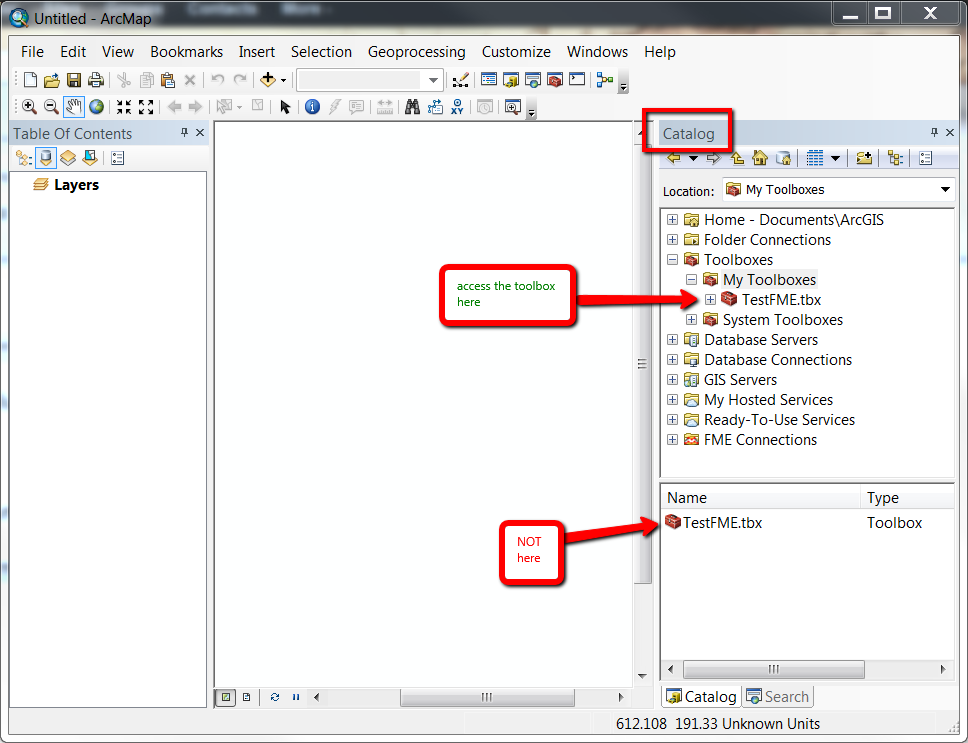The image size is (968, 743).
Task: Click Up One Level in Catalog toolbar
Action: point(736,158)
